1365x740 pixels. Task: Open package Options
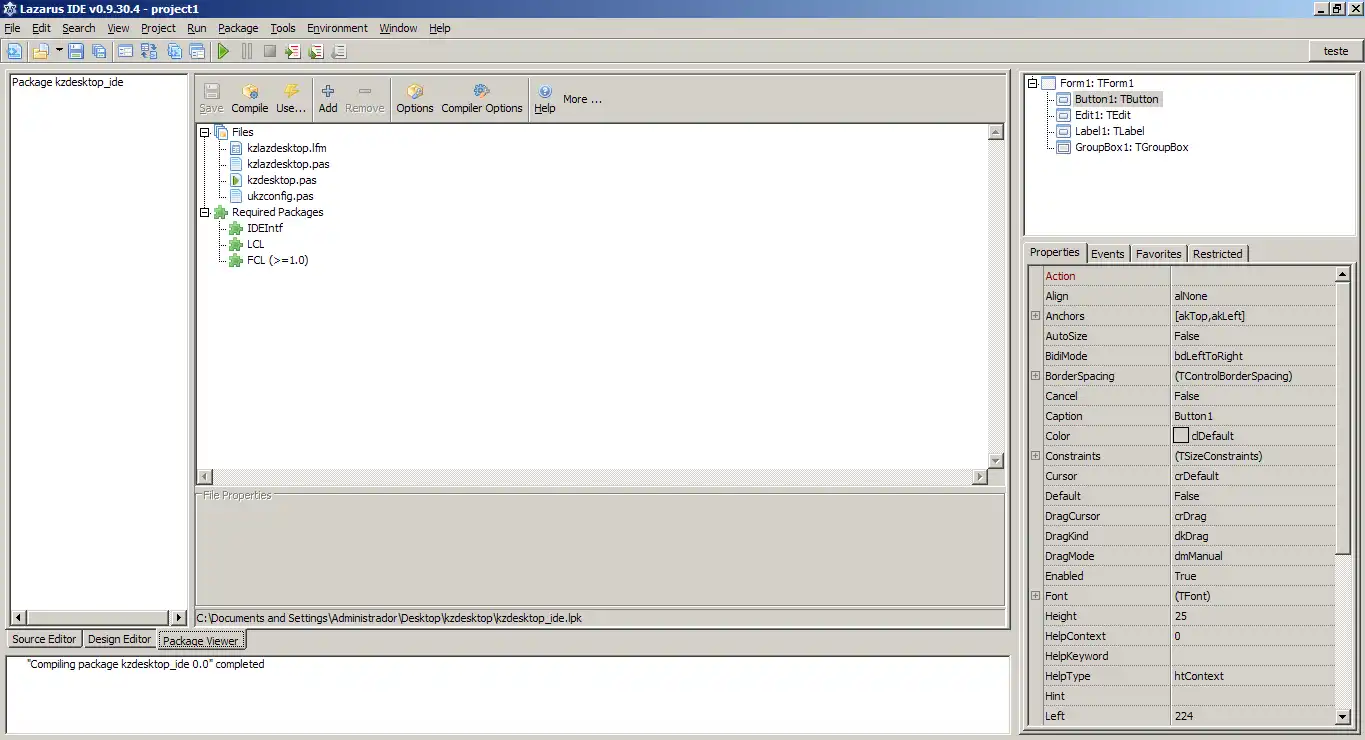click(415, 98)
